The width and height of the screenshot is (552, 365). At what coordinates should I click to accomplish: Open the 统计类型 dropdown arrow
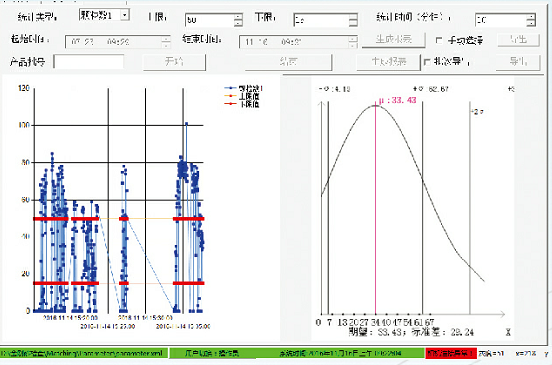coord(125,15)
